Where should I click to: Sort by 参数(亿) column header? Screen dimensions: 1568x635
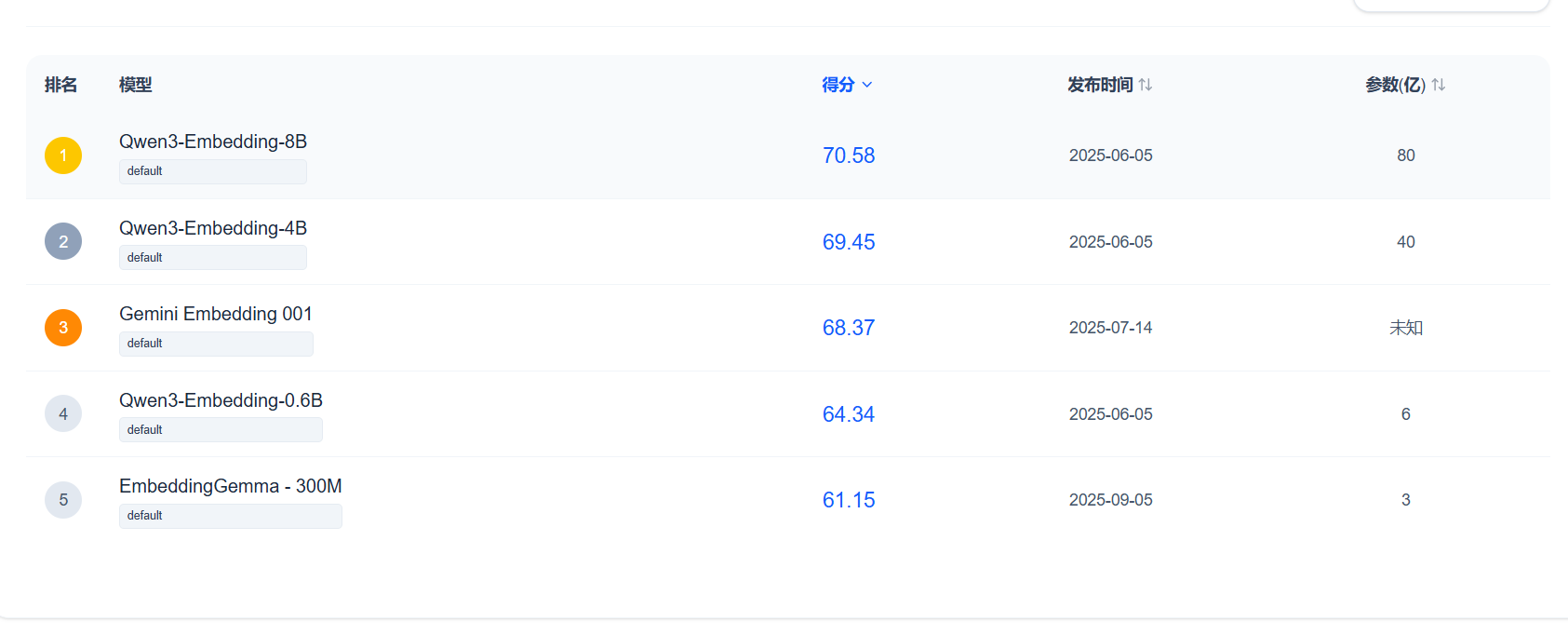coord(1405,85)
